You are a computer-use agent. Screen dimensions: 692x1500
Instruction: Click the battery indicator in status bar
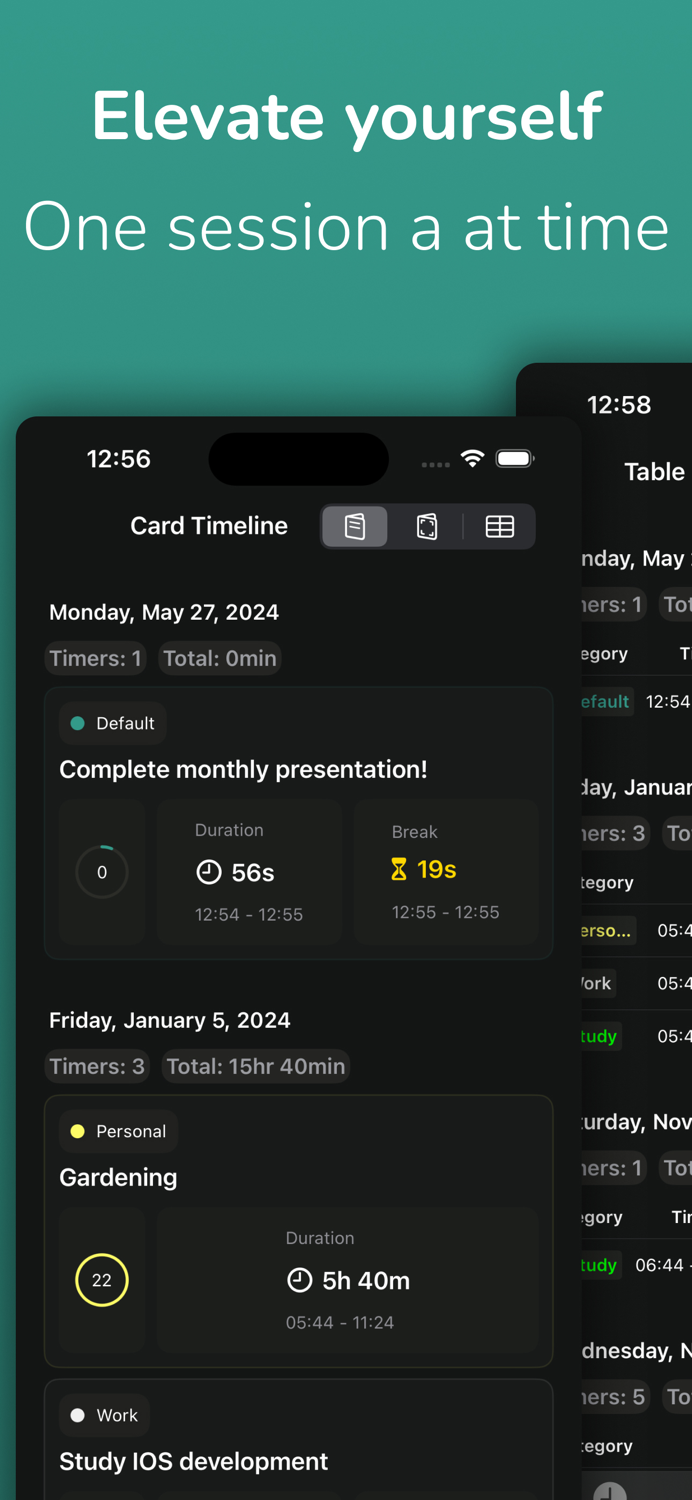pyautogui.click(x=515, y=458)
